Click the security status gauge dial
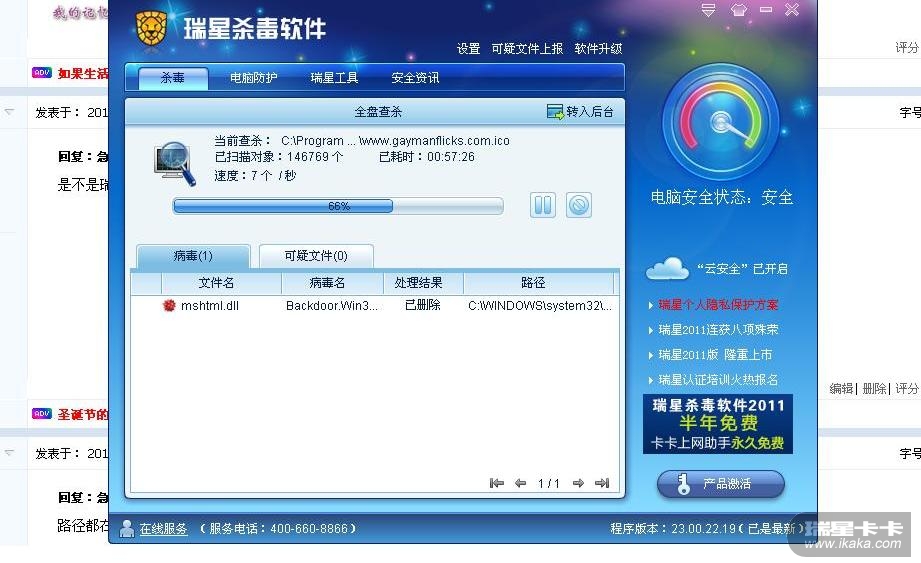The height and width of the screenshot is (563, 921). (720, 123)
